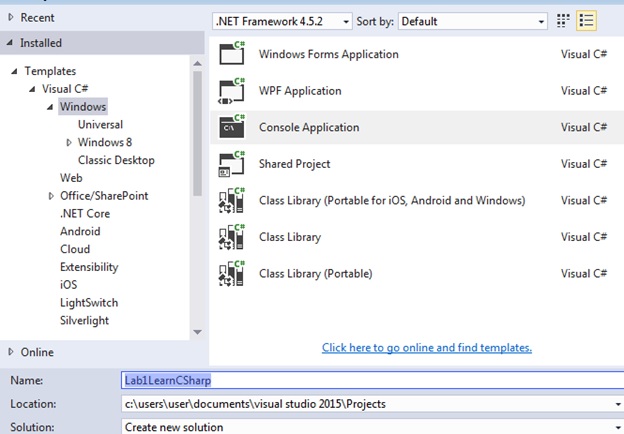Select the Universal category
Image resolution: width=624 pixels, height=434 pixels.
tap(100, 125)
